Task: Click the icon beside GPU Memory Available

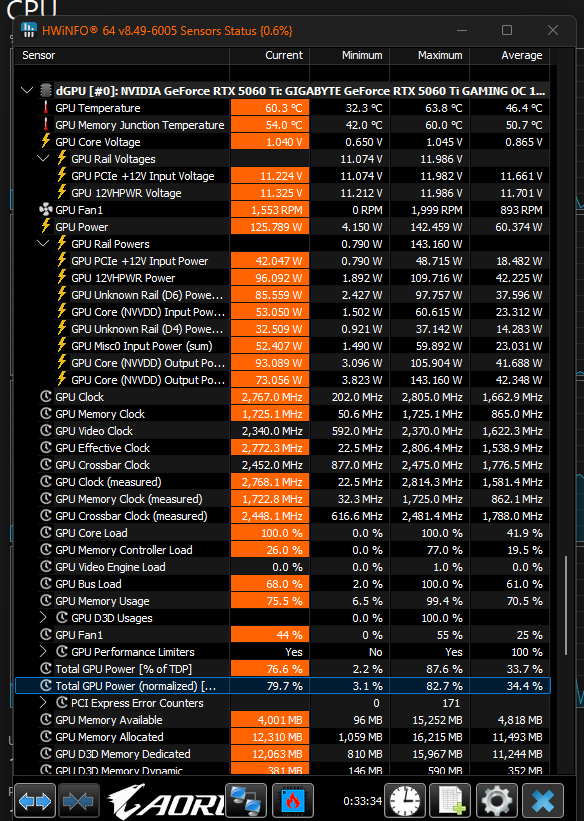Action: (x=46, y=720)
